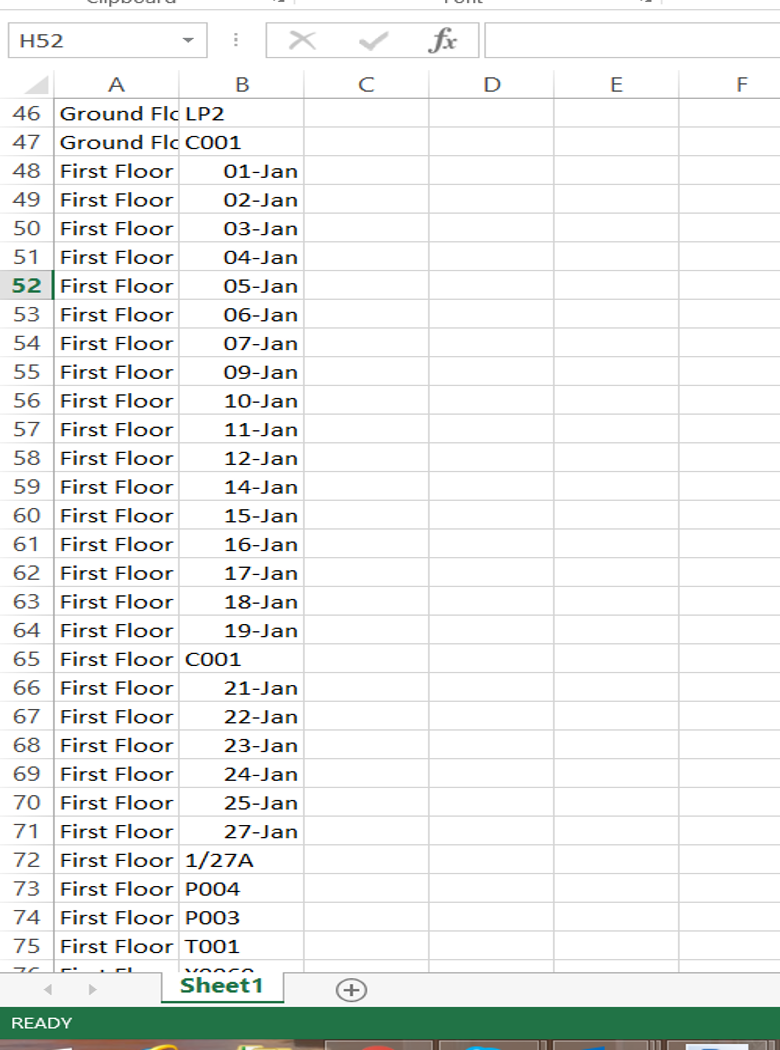Click the previous sheet navigation arrow
The image size is (780, 1050).
[48, 989]
